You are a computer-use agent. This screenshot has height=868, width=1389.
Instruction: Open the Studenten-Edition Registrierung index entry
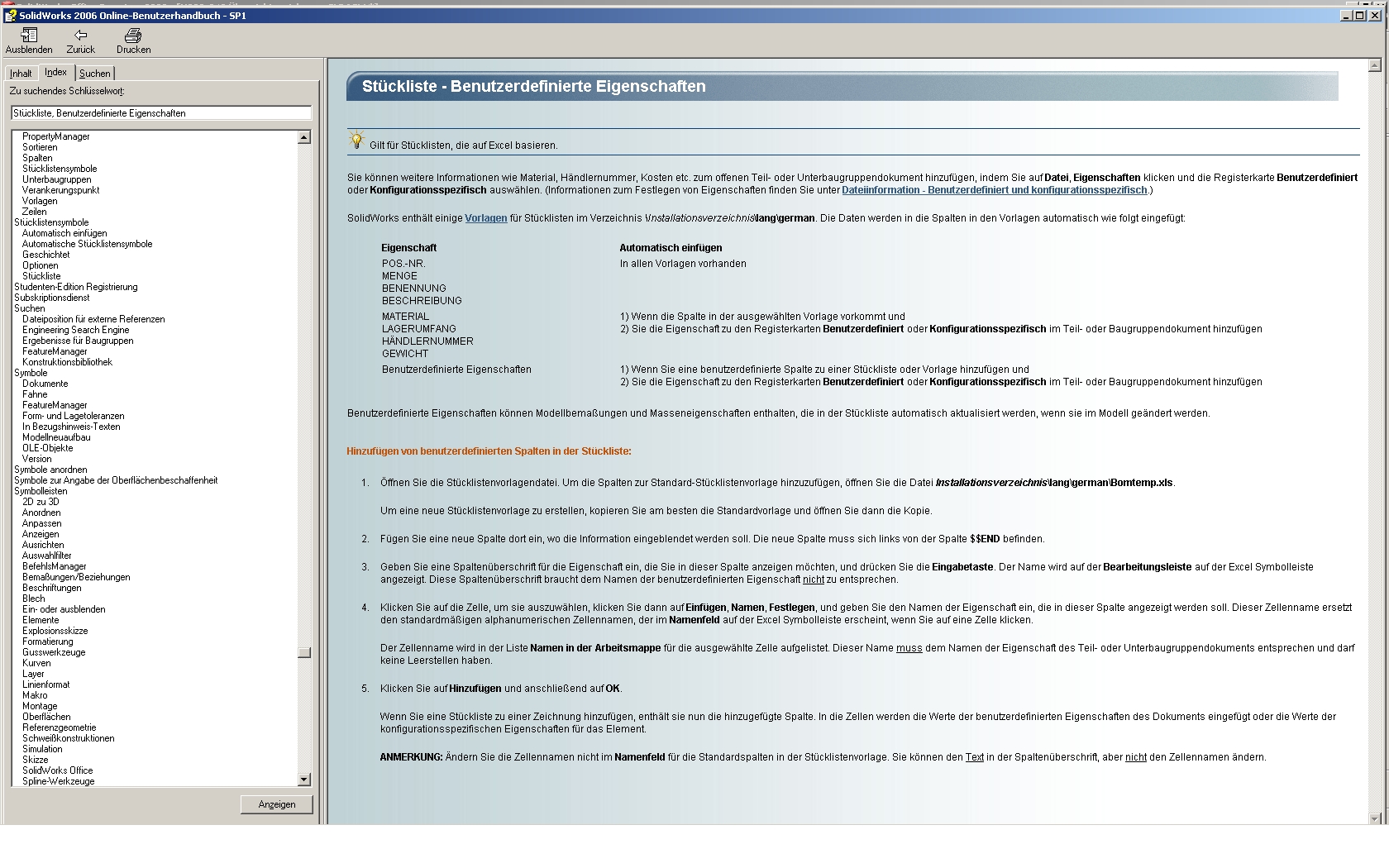[76, 287]
